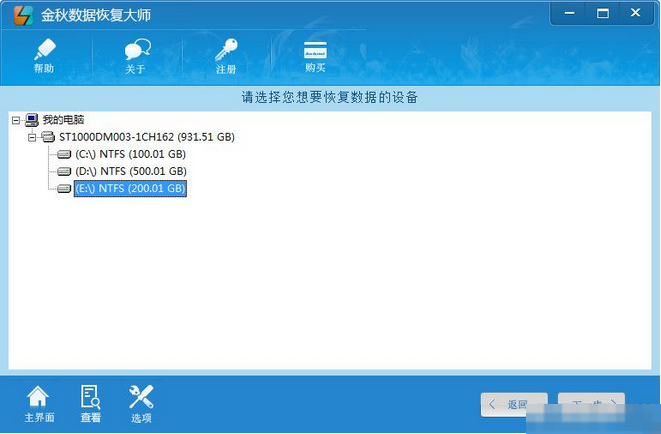The height and width of the screenshot is (434, 661).
Task: Open the 查看 (View) document icon
Action: click(90, 404)
